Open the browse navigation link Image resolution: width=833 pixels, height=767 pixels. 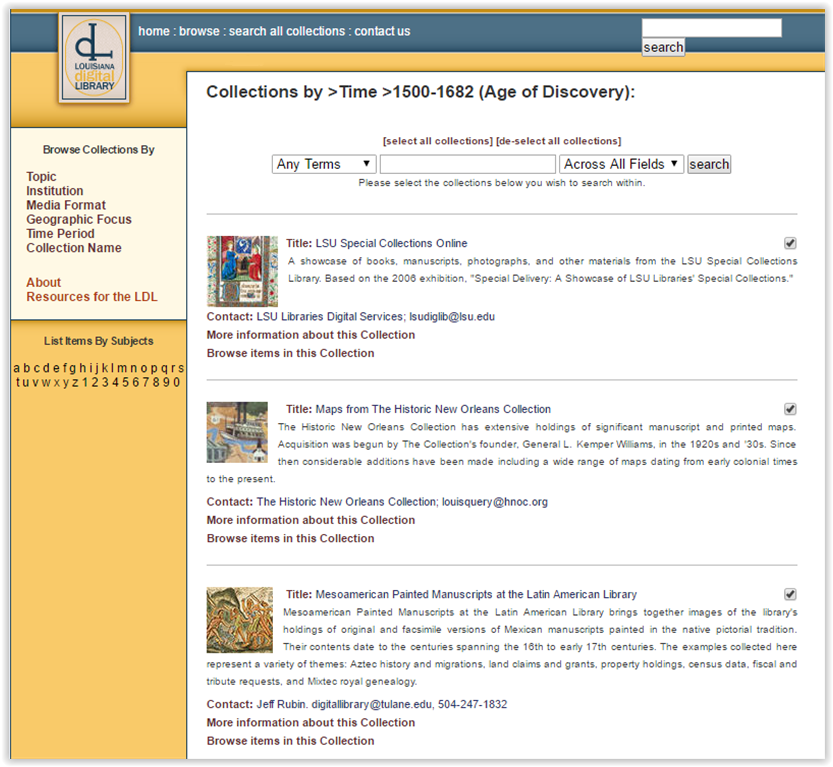tap(199, 31)
